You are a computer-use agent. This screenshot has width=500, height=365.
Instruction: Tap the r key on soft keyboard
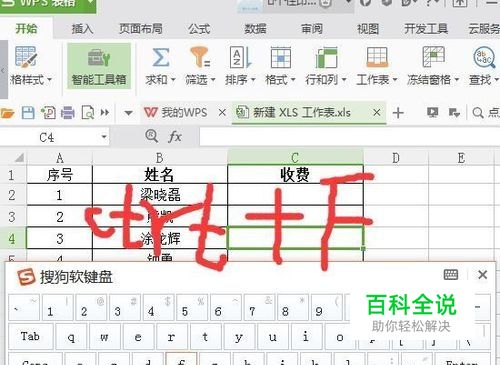(x=171, y=336)
